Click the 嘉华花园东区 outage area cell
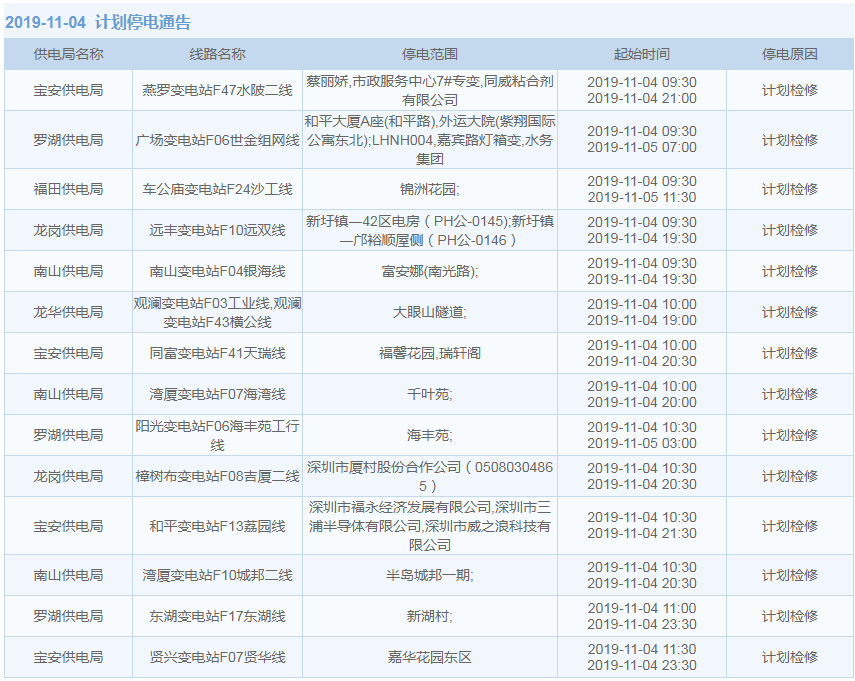This screenshot has width=855, height=681. (429, 657)
